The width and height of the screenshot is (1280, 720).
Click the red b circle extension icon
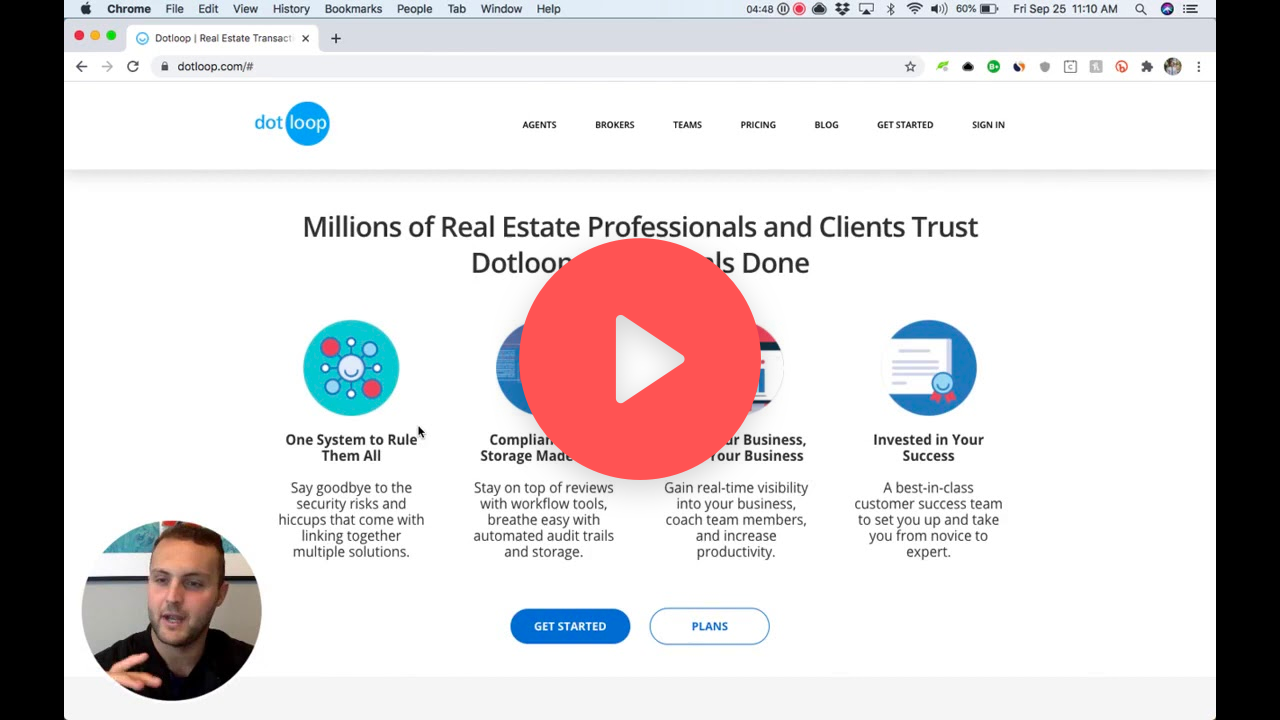(1121, 67)
